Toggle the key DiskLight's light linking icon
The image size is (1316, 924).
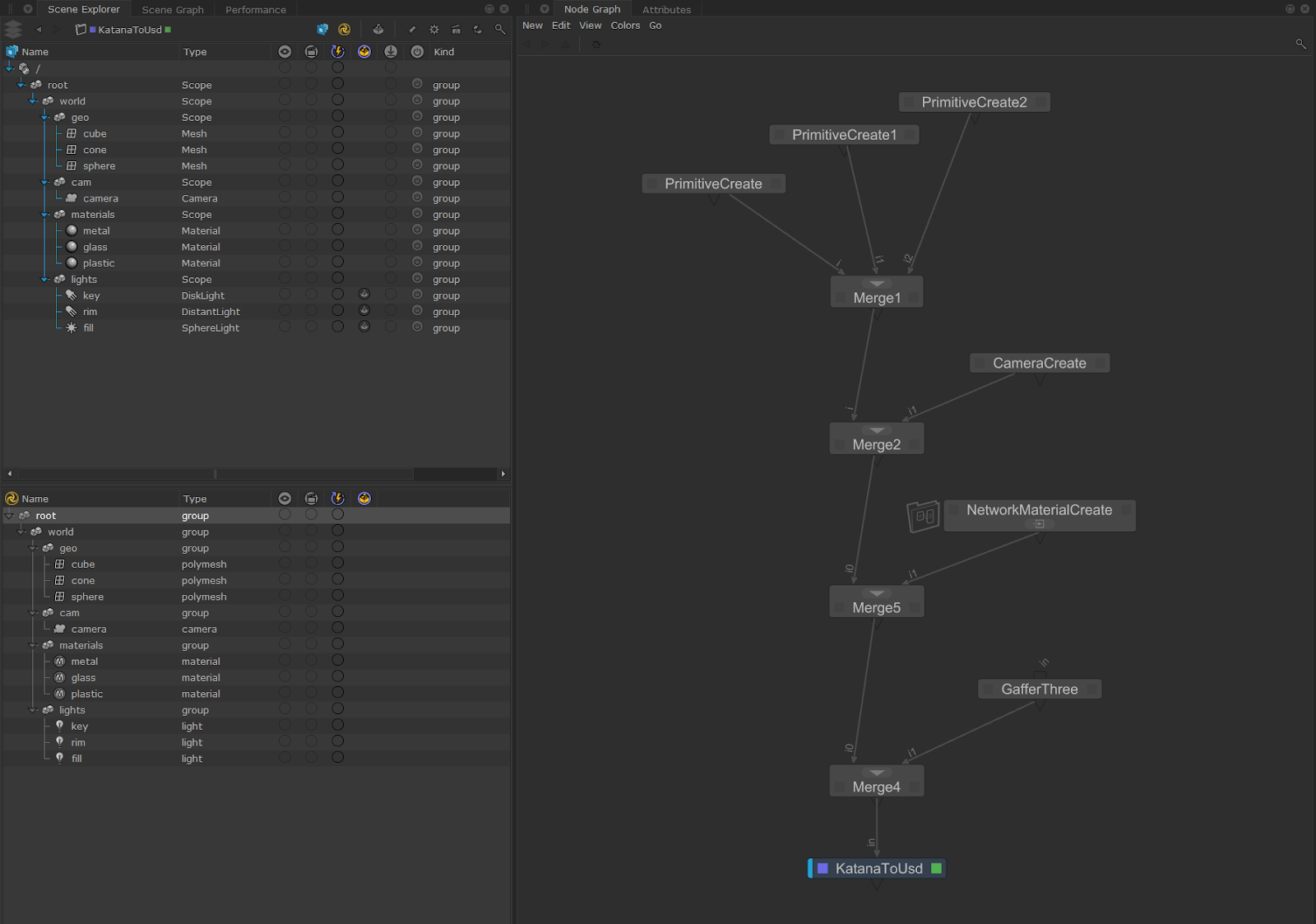tap(364, 295)
